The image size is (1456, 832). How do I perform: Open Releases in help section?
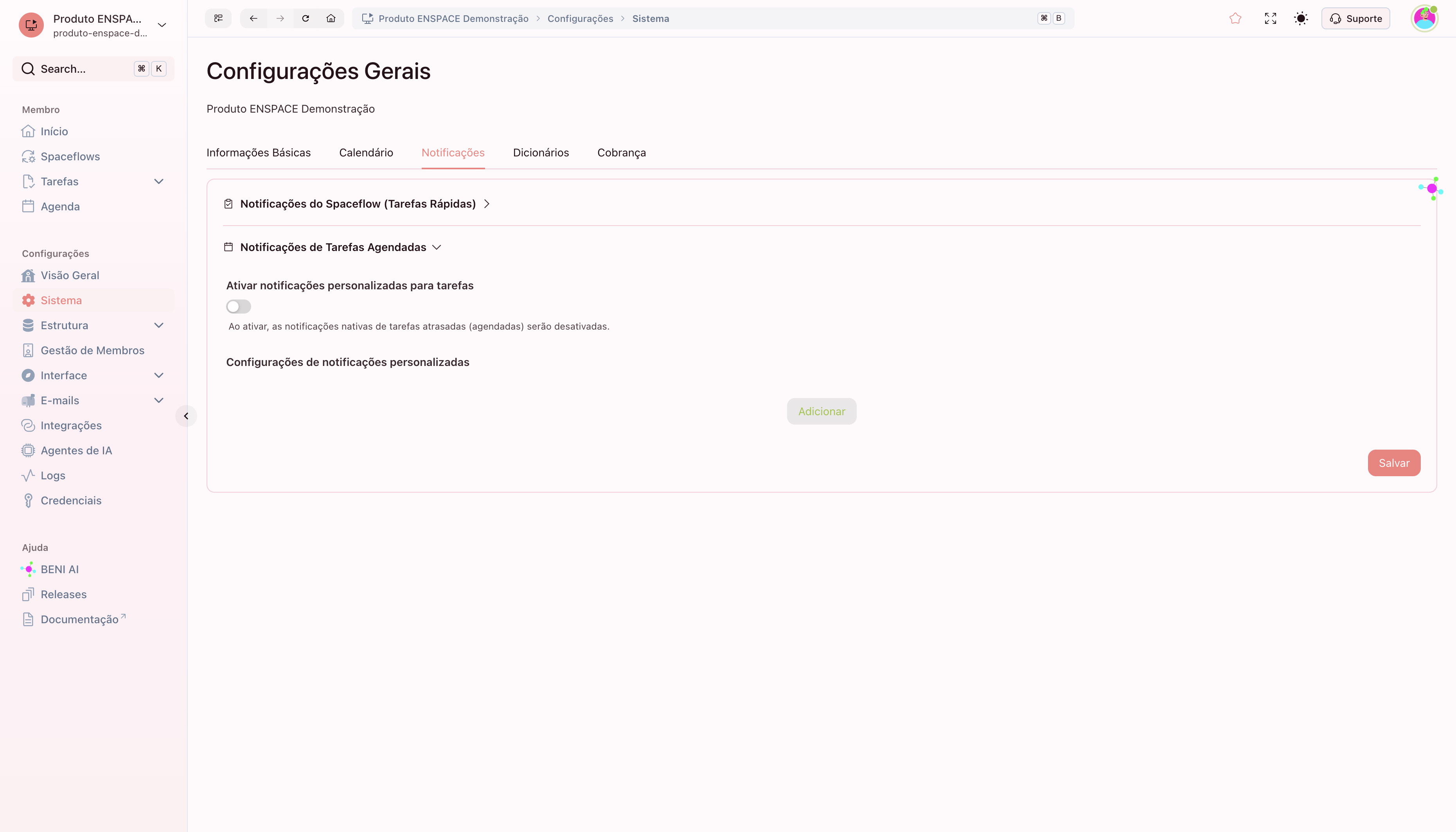94,594
